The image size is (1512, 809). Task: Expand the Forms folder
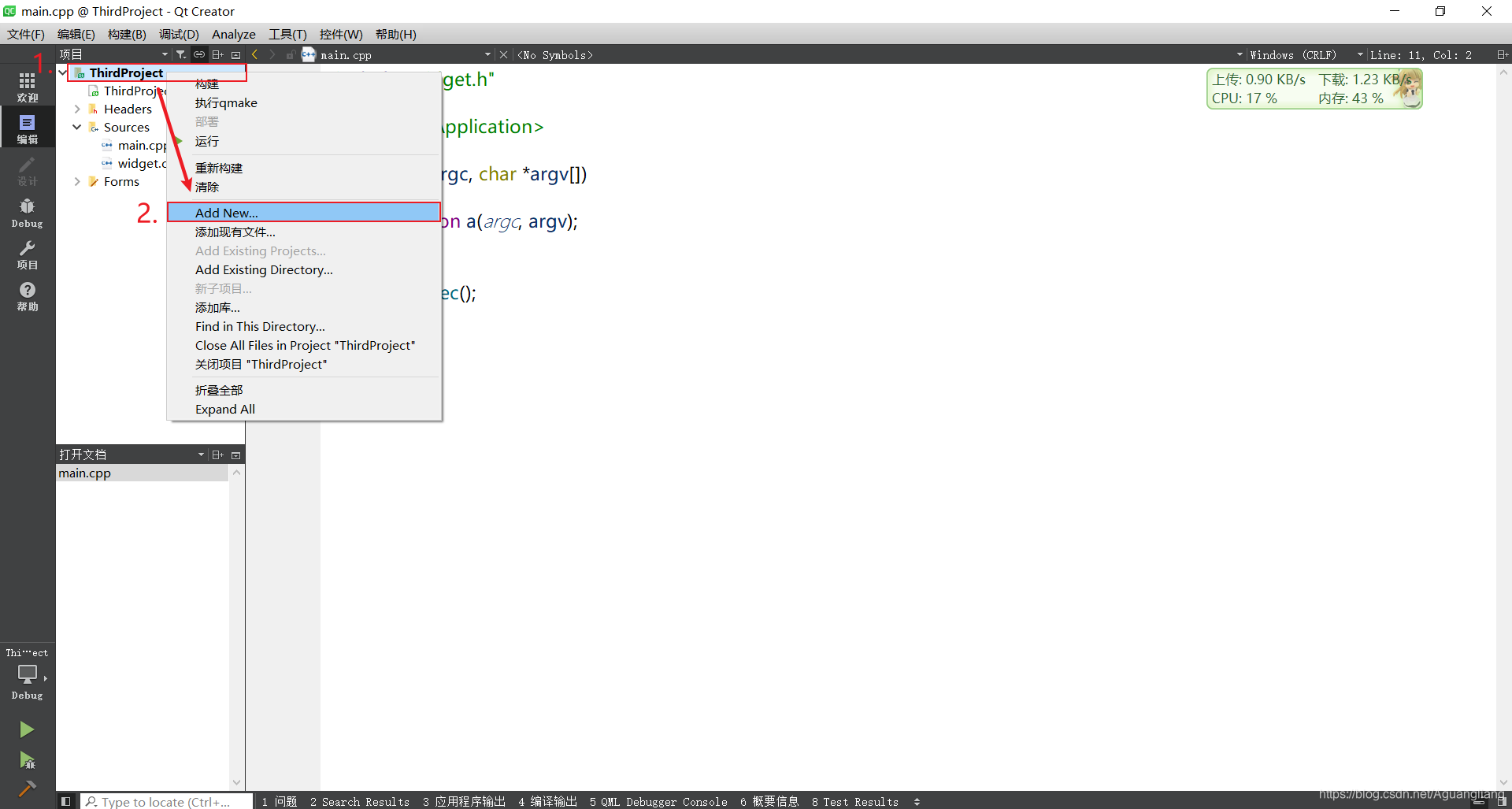[77, 181]
